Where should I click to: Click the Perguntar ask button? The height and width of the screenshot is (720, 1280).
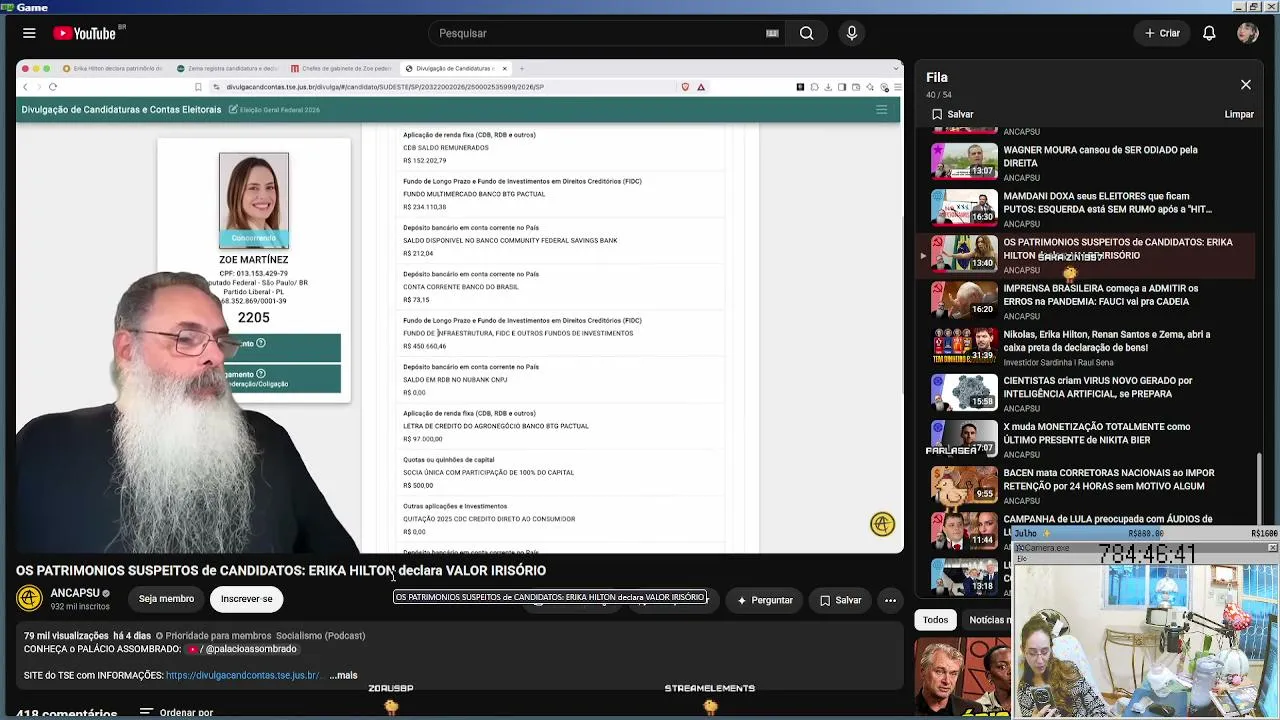pyautogui.click(x=765, y=600)
